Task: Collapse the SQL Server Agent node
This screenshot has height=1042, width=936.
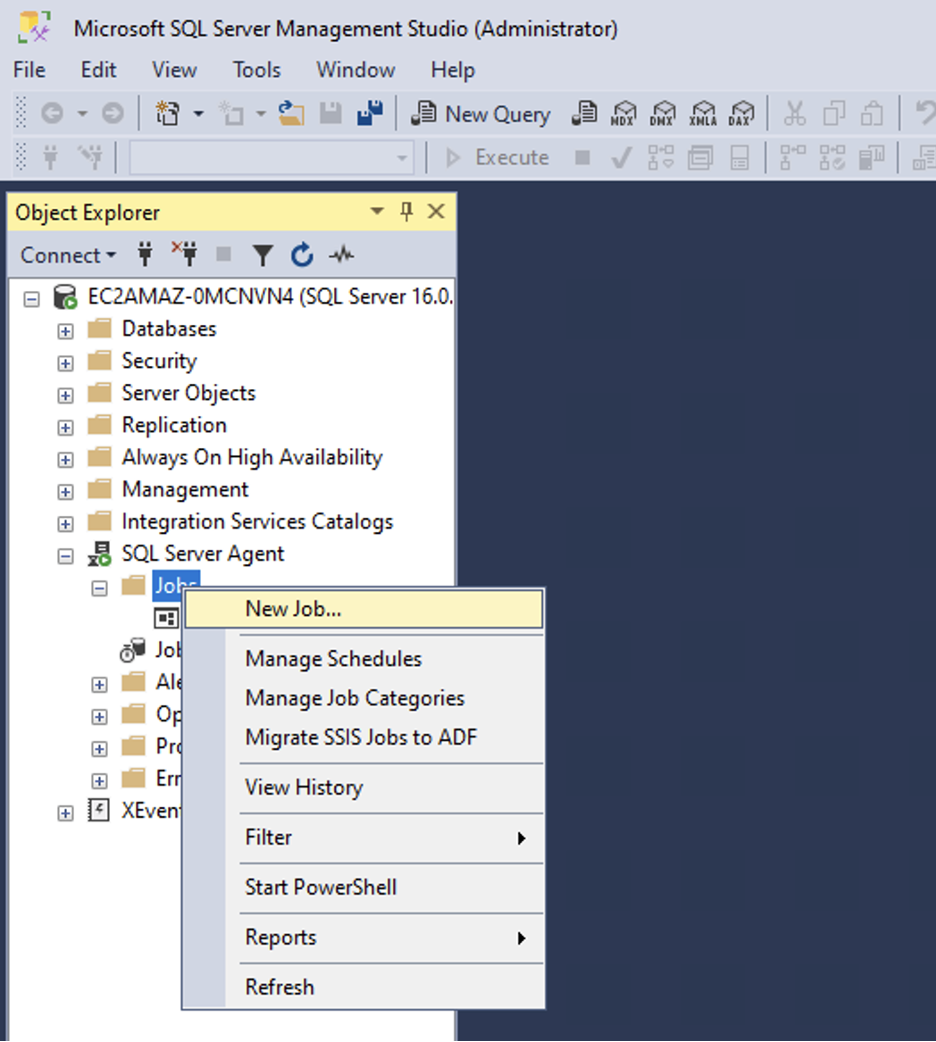Action: 65,556
